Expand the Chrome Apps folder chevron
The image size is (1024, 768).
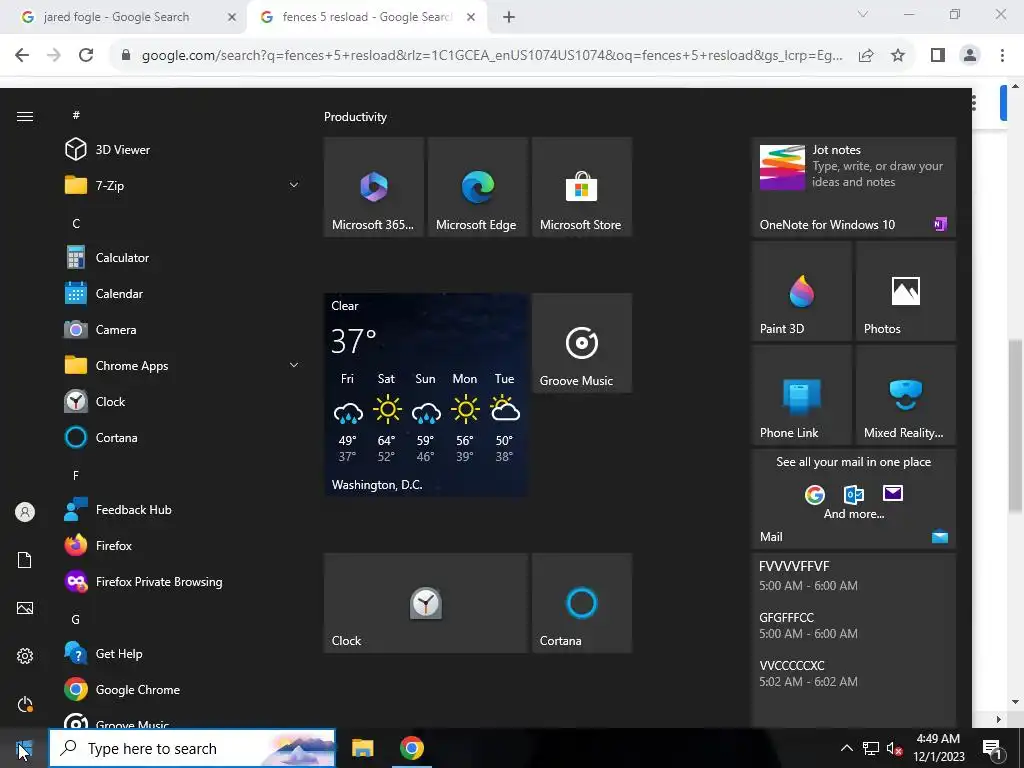pos(294,365)
